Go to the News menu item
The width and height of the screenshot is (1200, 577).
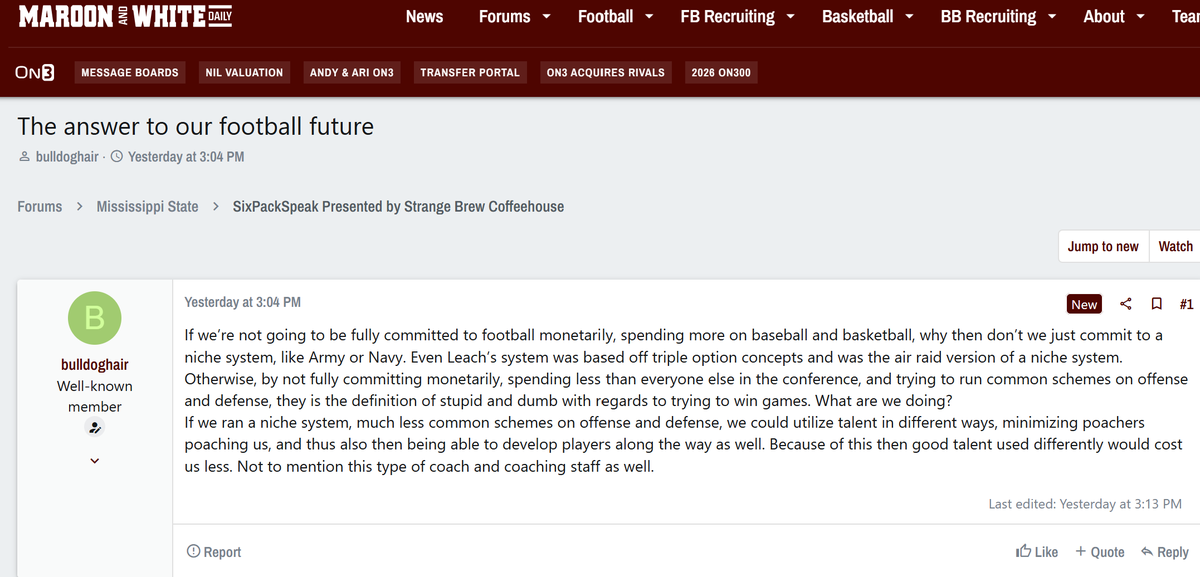click(x=424, y=16)
